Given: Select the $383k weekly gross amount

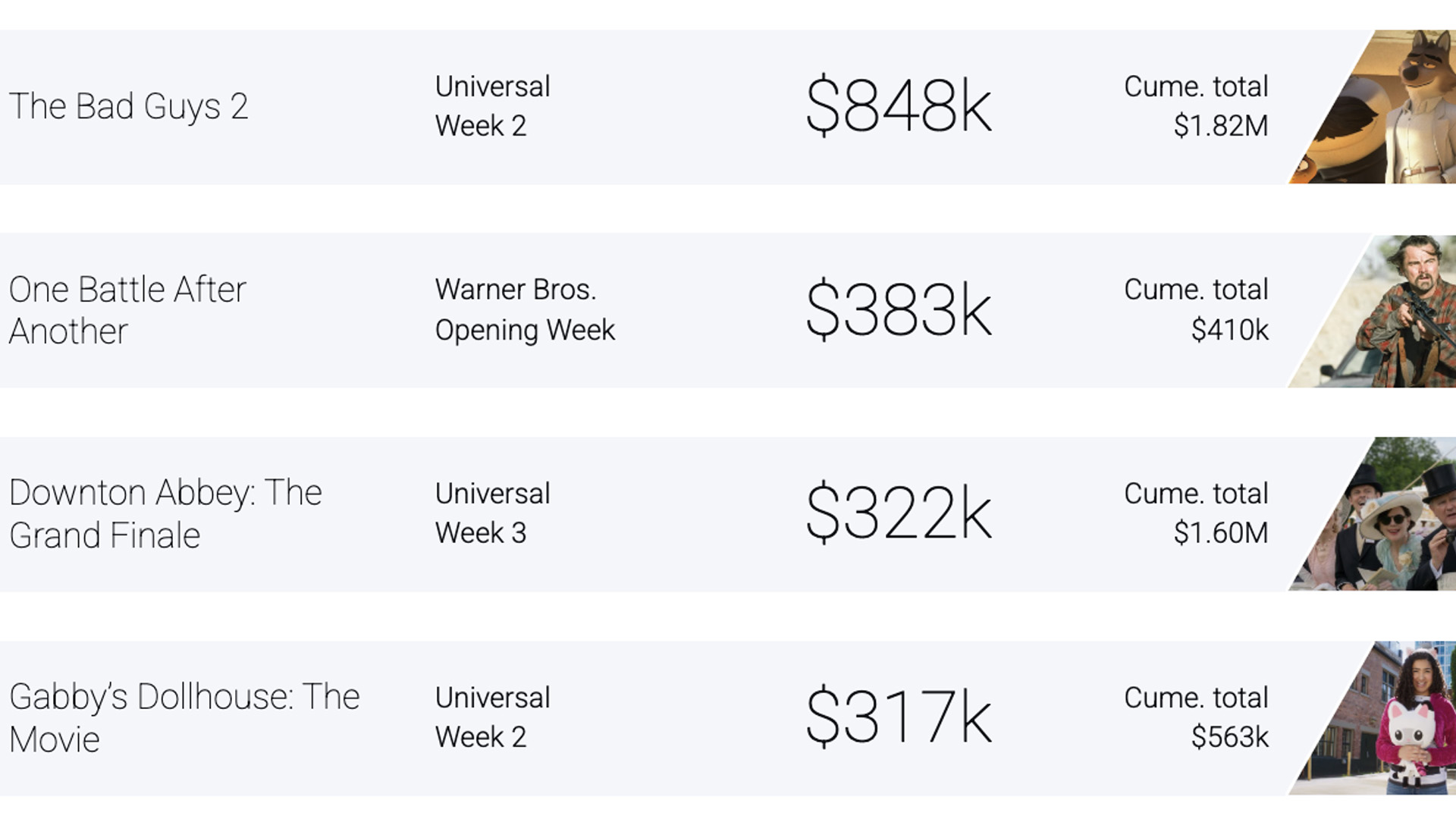Looking at the screenshot, I should 899,310.
